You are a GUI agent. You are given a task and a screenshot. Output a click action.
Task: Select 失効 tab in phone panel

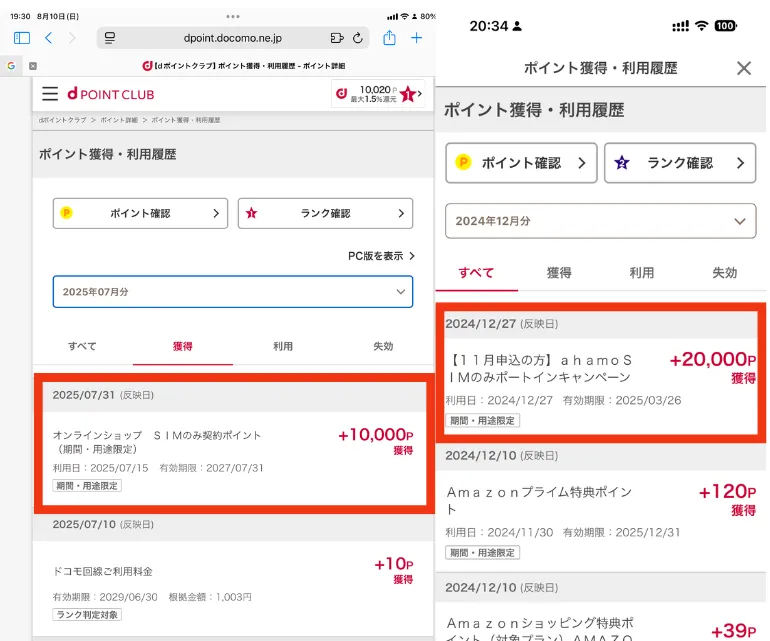coord(725,273)
